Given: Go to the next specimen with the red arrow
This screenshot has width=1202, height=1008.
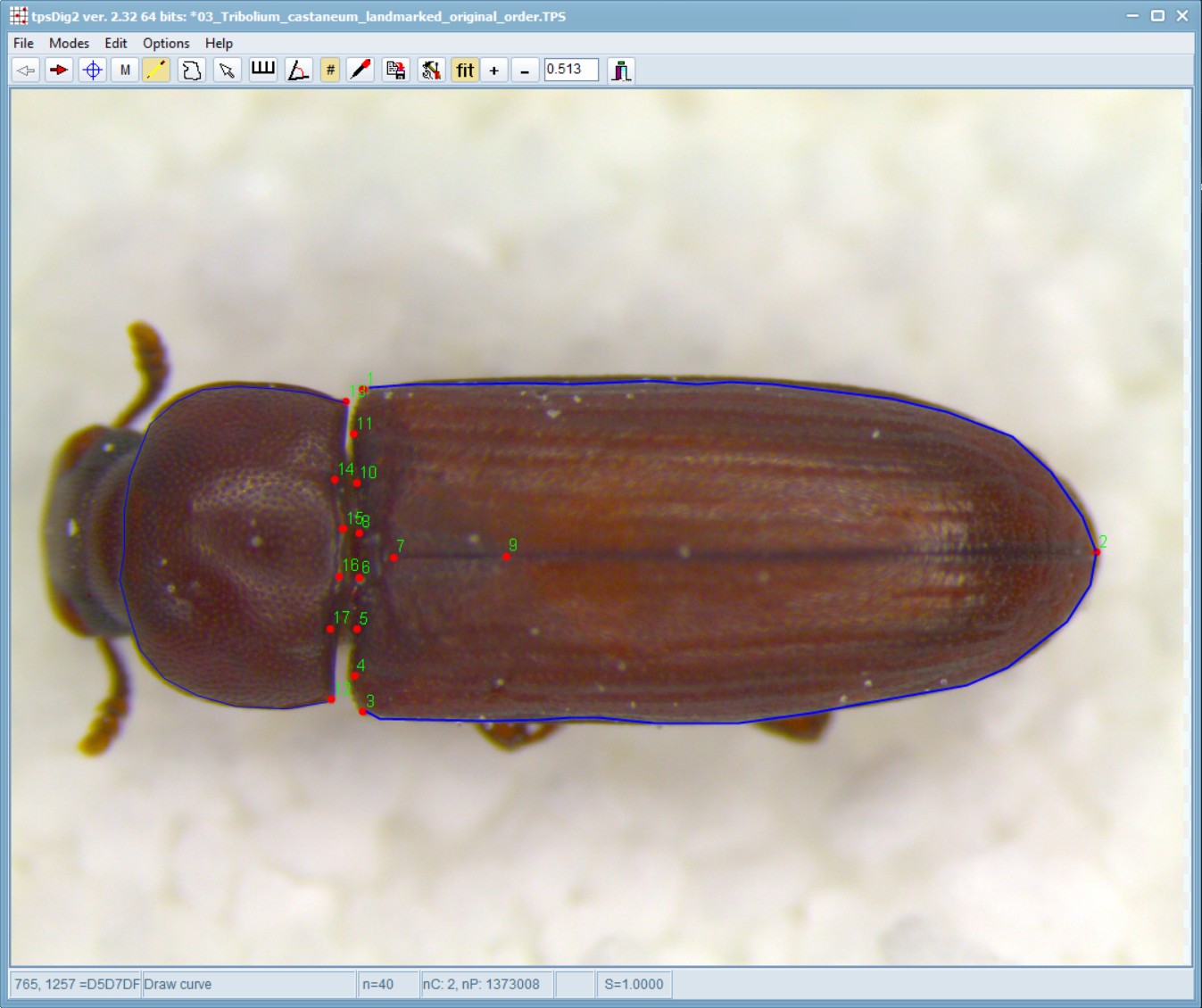Looking at the screenshot, I should point(59,70).
